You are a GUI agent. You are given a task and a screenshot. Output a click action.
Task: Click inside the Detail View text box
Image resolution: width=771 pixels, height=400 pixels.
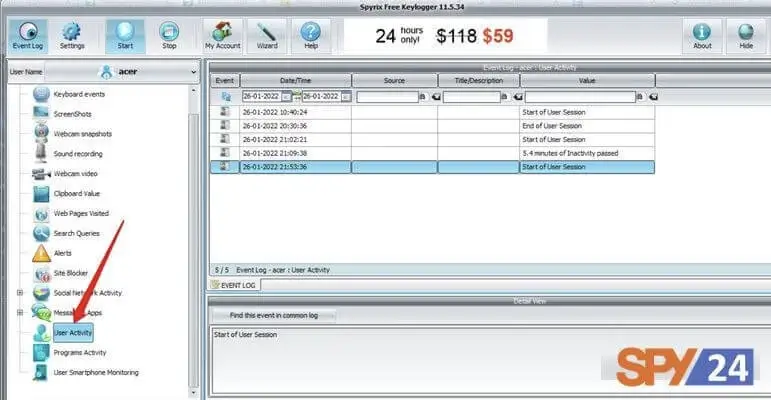click(489, 360)
